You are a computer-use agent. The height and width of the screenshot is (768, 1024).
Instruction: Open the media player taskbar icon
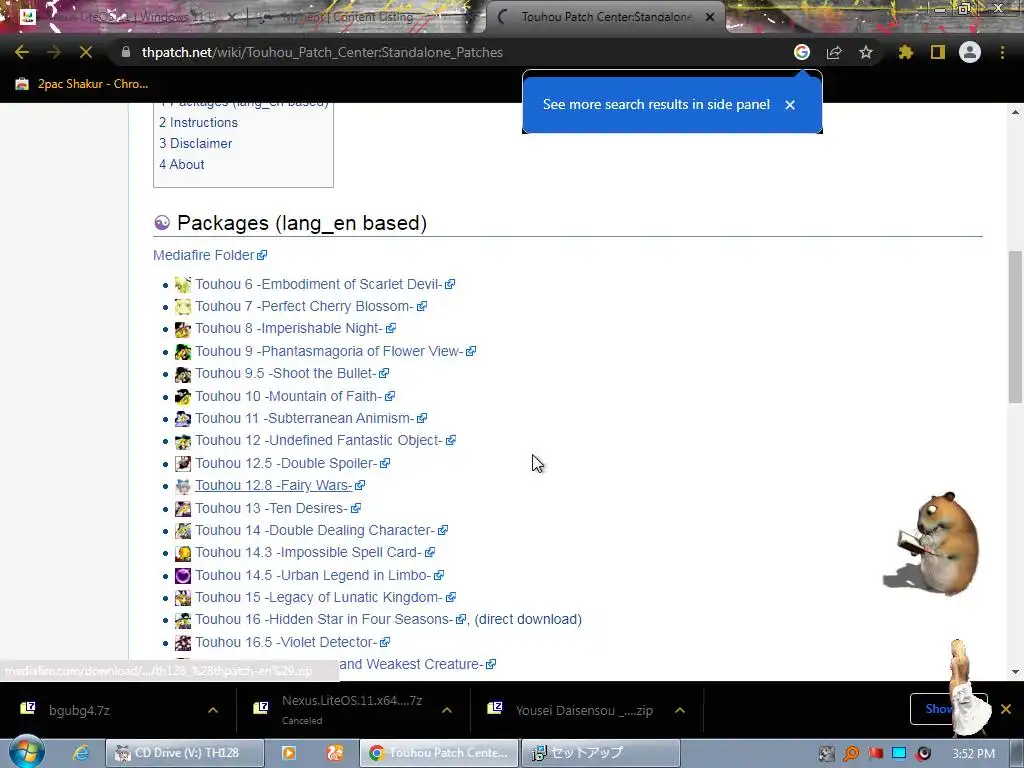coord(289,753)
